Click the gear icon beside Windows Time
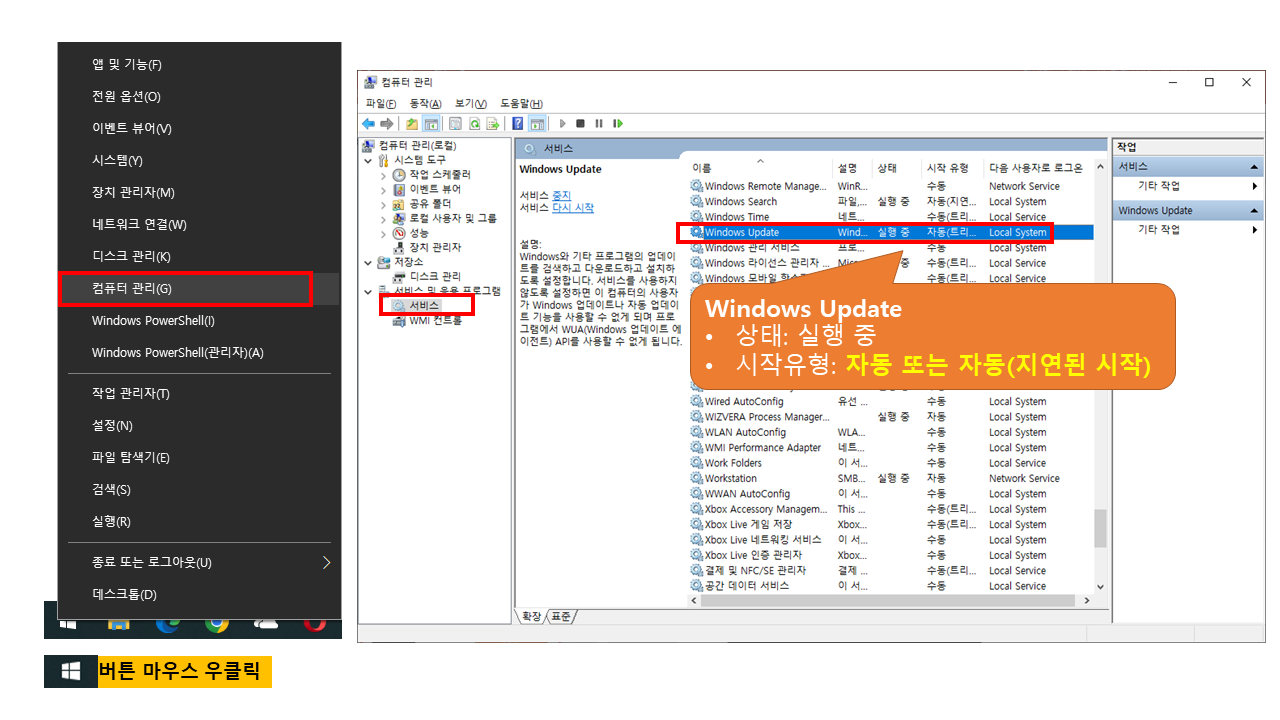The height and width of the screenshot is (720, 1280). pos(697,217)
